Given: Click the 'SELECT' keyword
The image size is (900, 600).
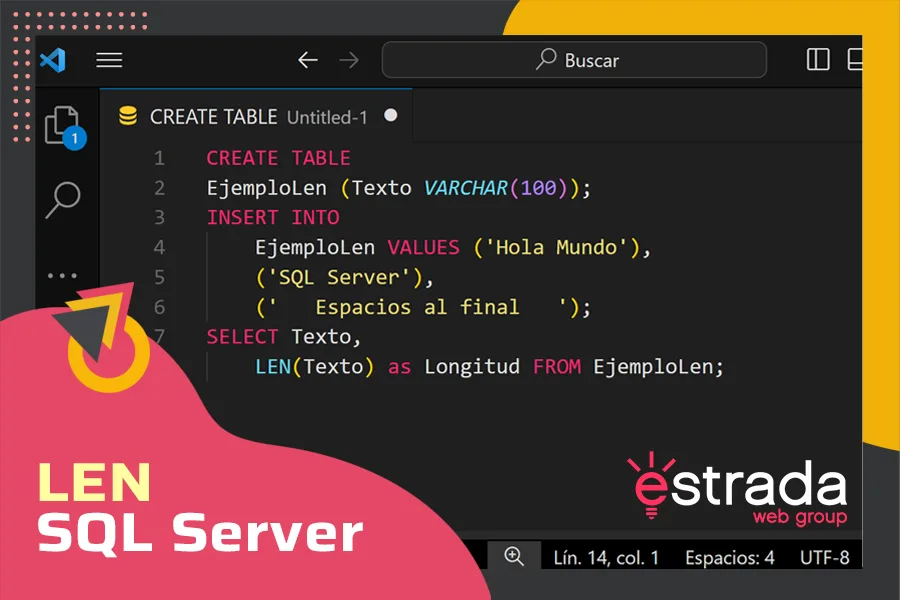Looking at the screenshot, I should pyautogui.click(x=242, y=337).
